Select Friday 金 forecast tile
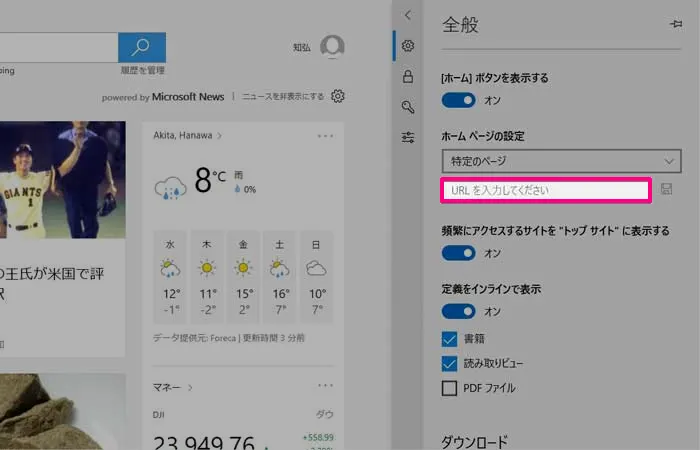 click(x=243, y=277)
